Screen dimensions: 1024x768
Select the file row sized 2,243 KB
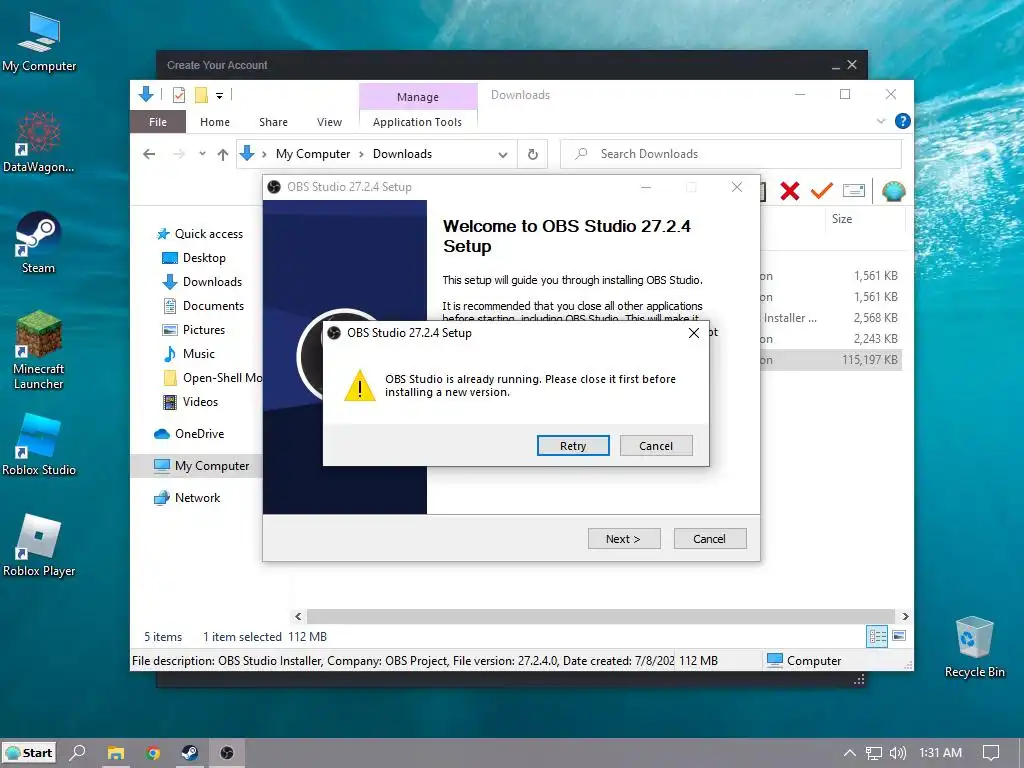tap(831, 339)
